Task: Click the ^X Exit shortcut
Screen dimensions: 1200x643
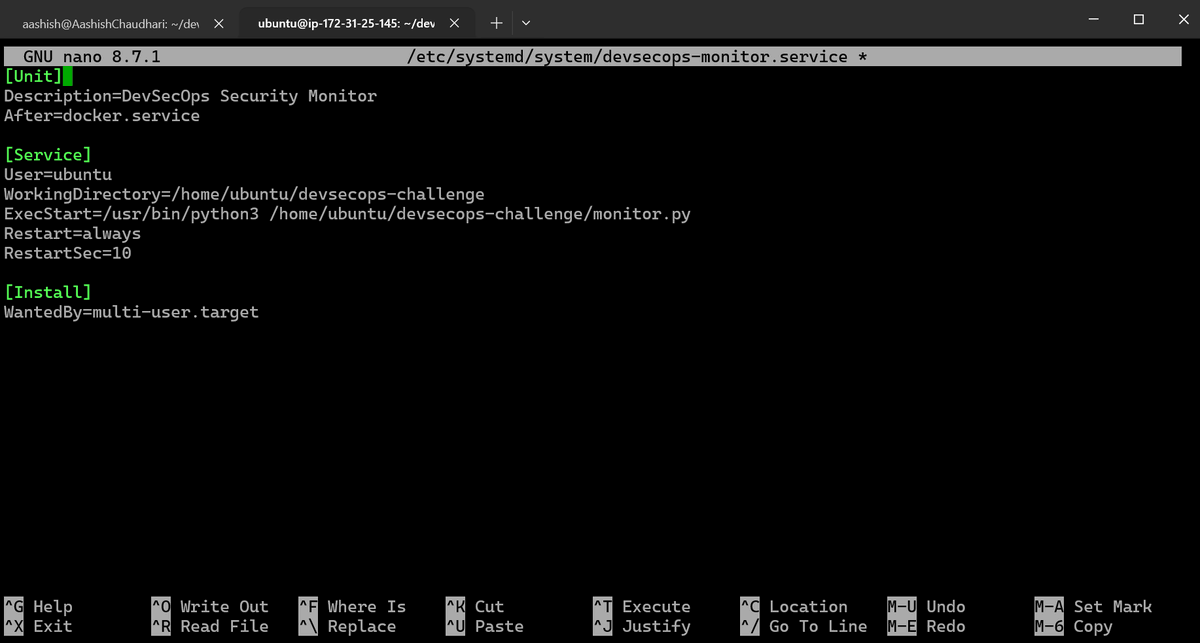Action: click(38, 627)
